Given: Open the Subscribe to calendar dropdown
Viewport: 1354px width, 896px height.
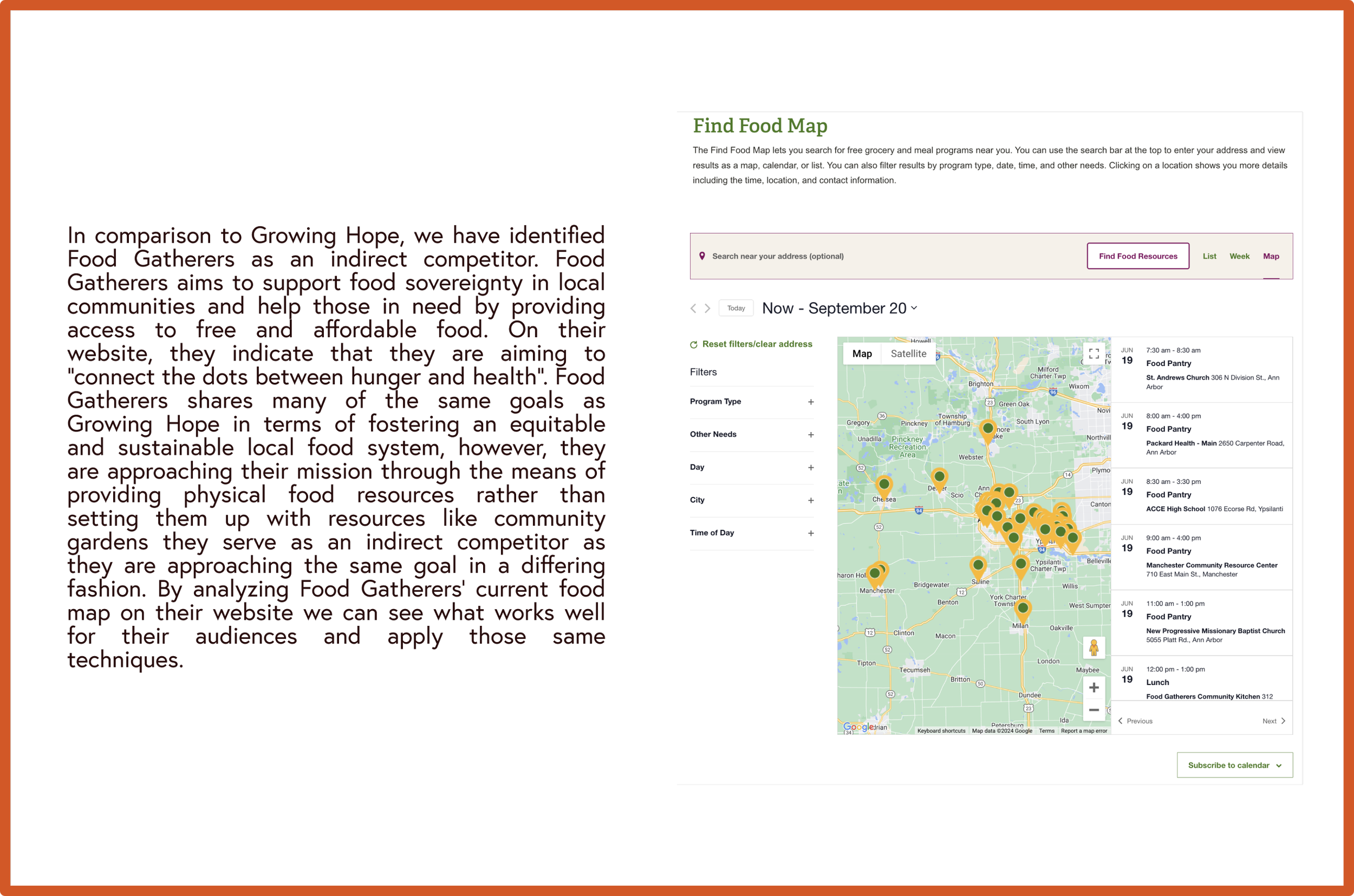Looking at the screenshot, I should (1234, 765).
